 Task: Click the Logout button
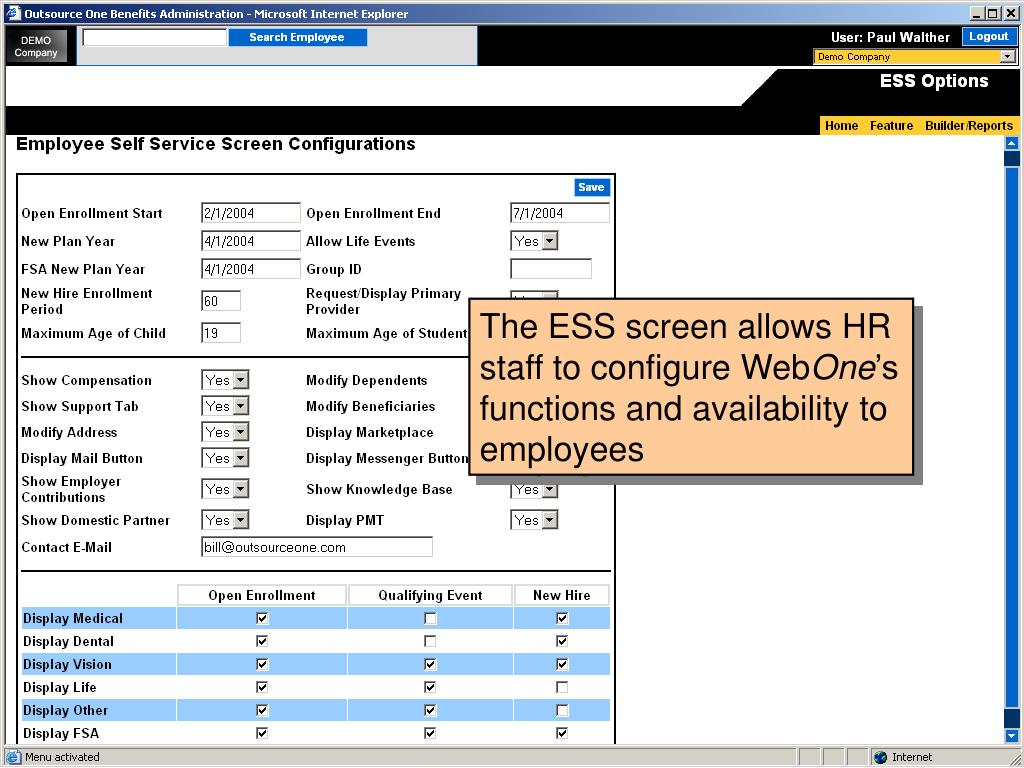coord(989,37)
